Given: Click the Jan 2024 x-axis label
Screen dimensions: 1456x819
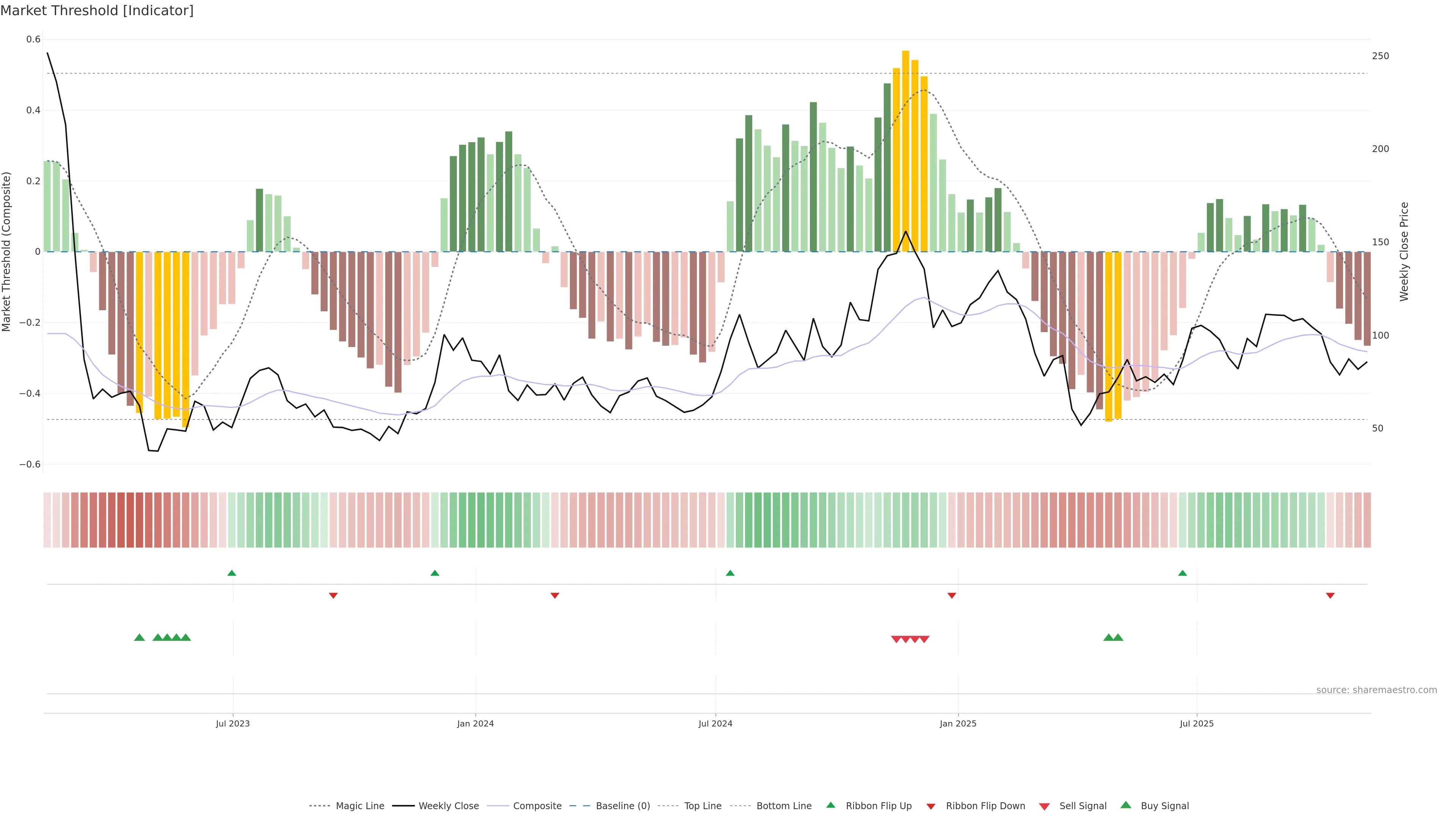Looking at the screenshot, I should coord(475,723).
